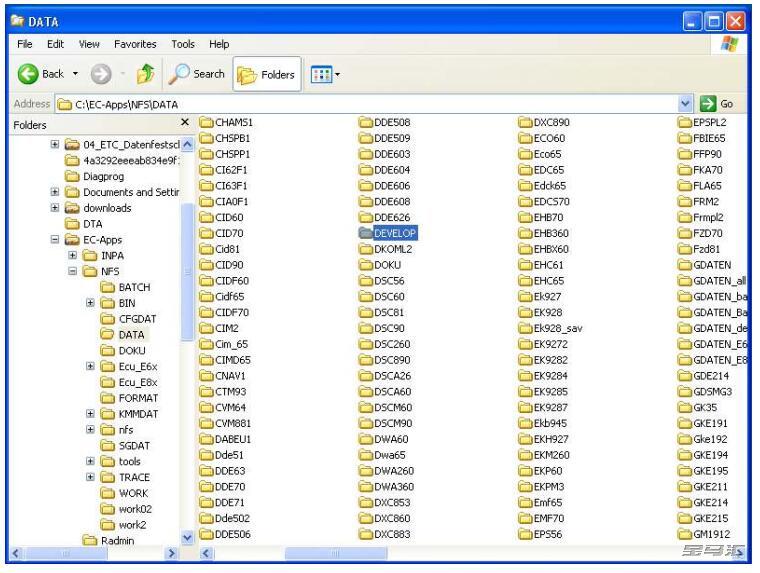
Task: Expand the Ecu_E6x tree node
Action: point(90,366)
